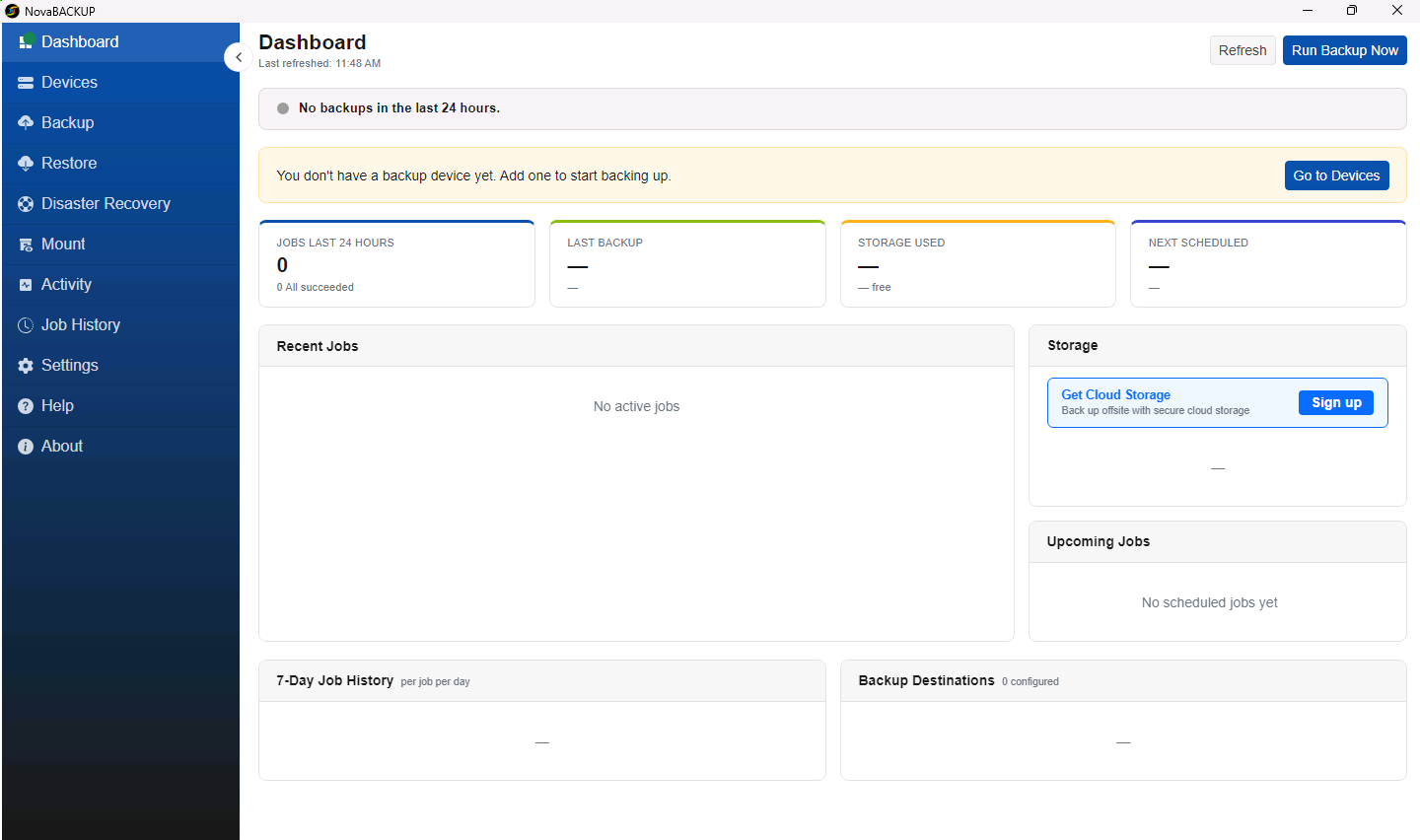Viewport: 1420px width, 840px height.
Task: Sign up for cloud storage
Action: pos(1336,402)
